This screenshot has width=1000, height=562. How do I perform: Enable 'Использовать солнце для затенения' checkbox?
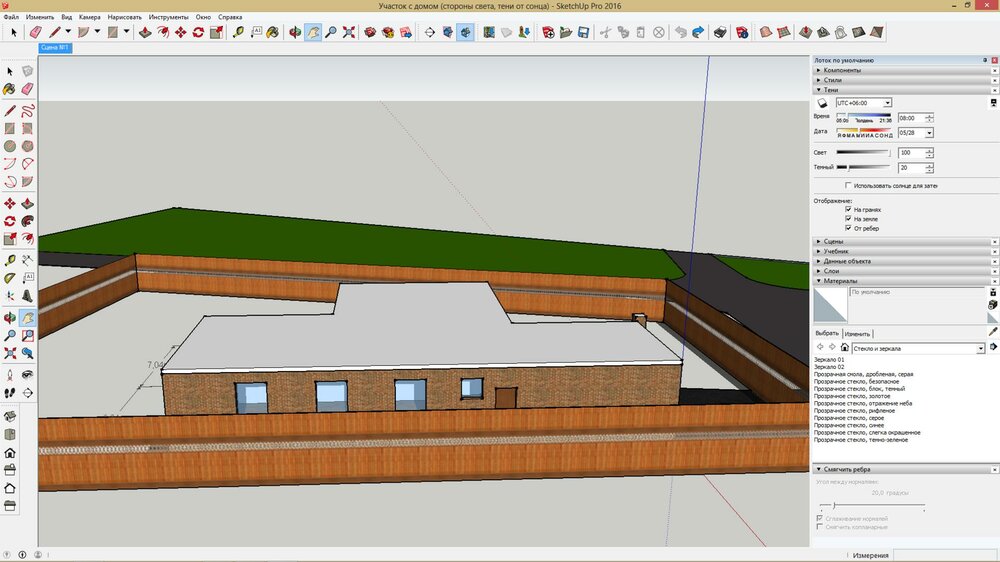tap(848, 186)
